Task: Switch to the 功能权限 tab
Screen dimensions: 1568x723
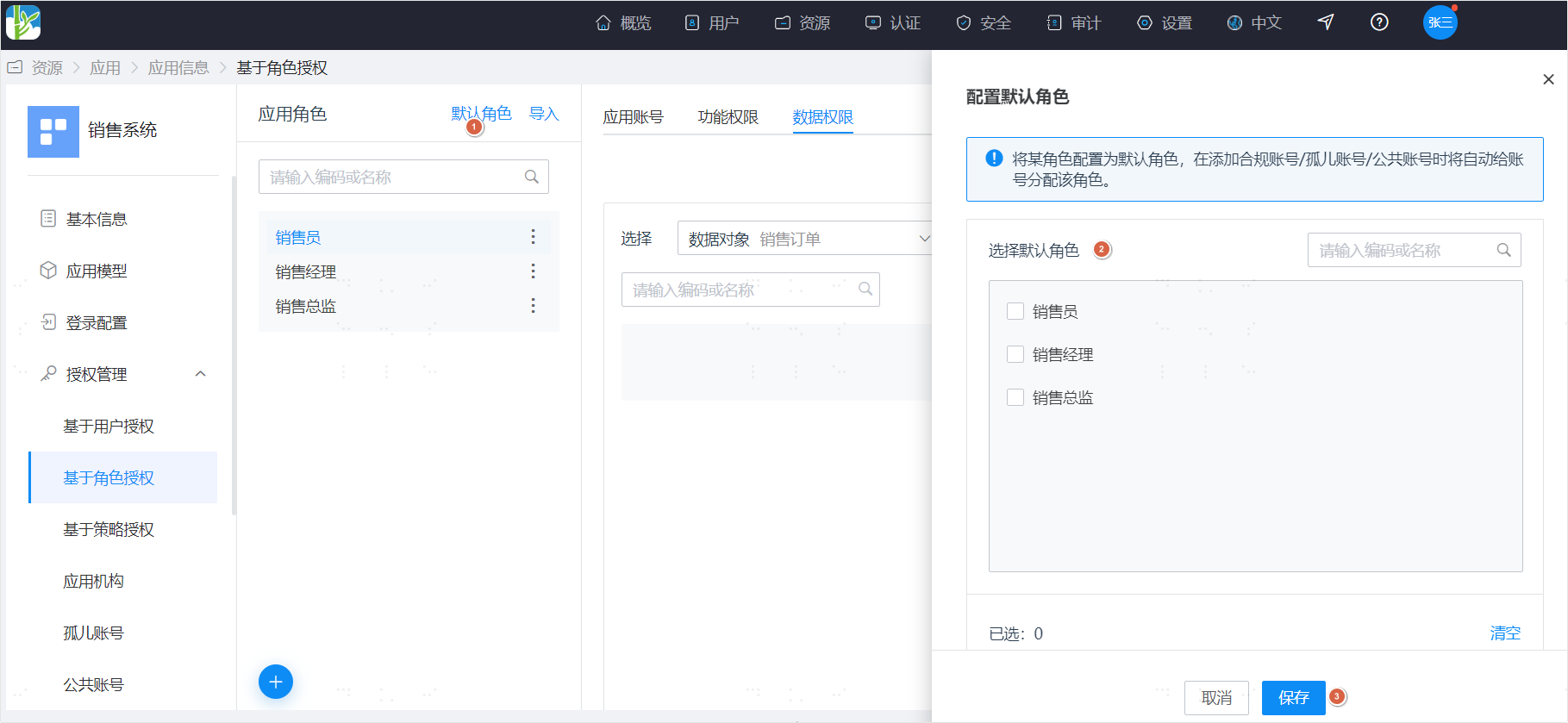Action: coord(728,116)
